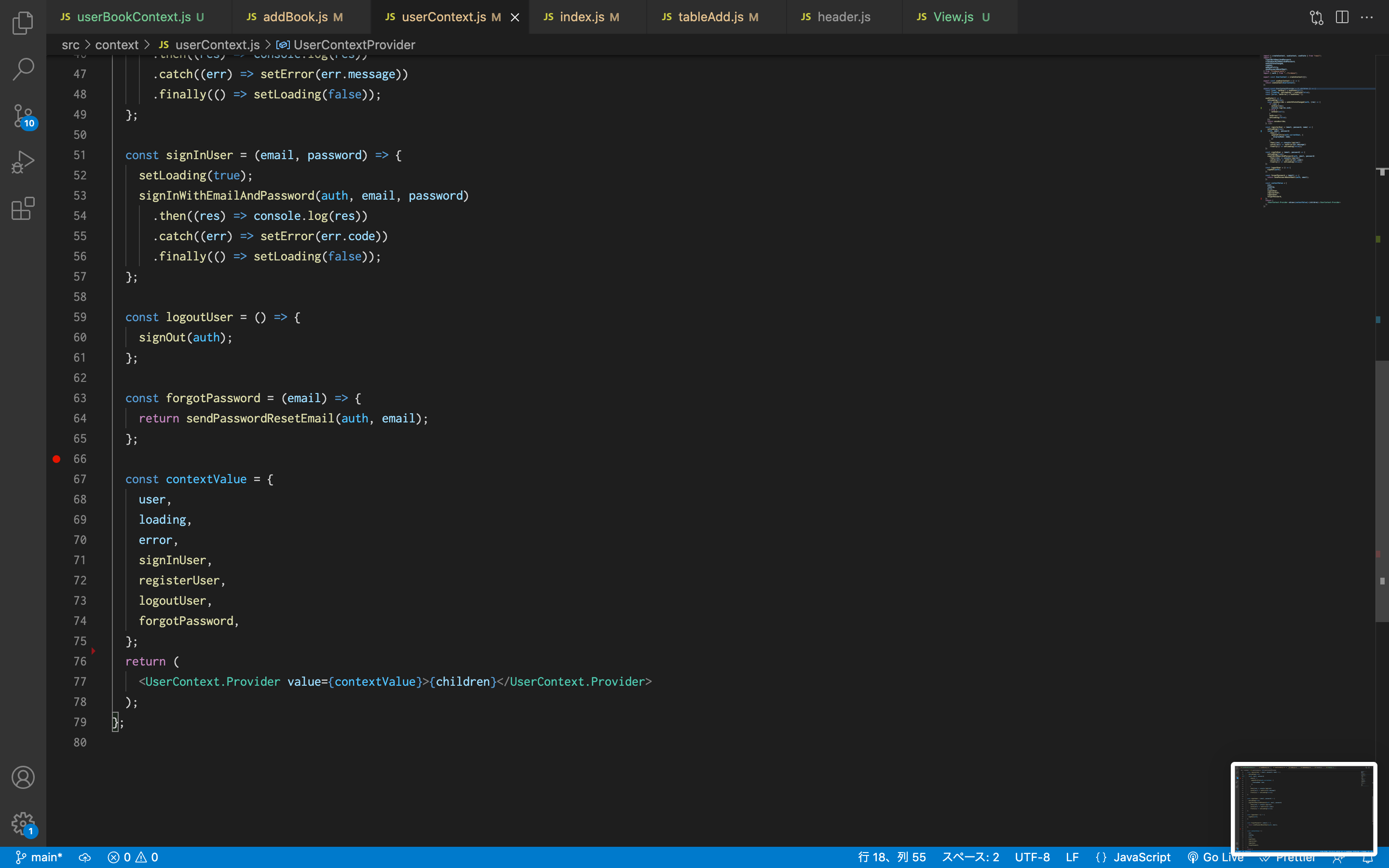
Task: Click 'contextValue' declaration on line 67
Action: [x=206, y=479]
